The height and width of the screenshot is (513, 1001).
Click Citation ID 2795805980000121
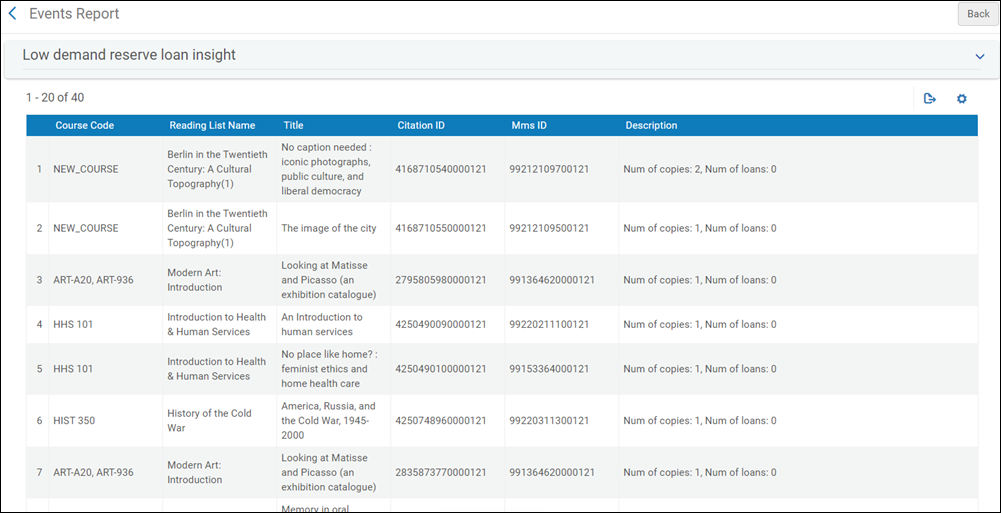[x=441, y=279]
